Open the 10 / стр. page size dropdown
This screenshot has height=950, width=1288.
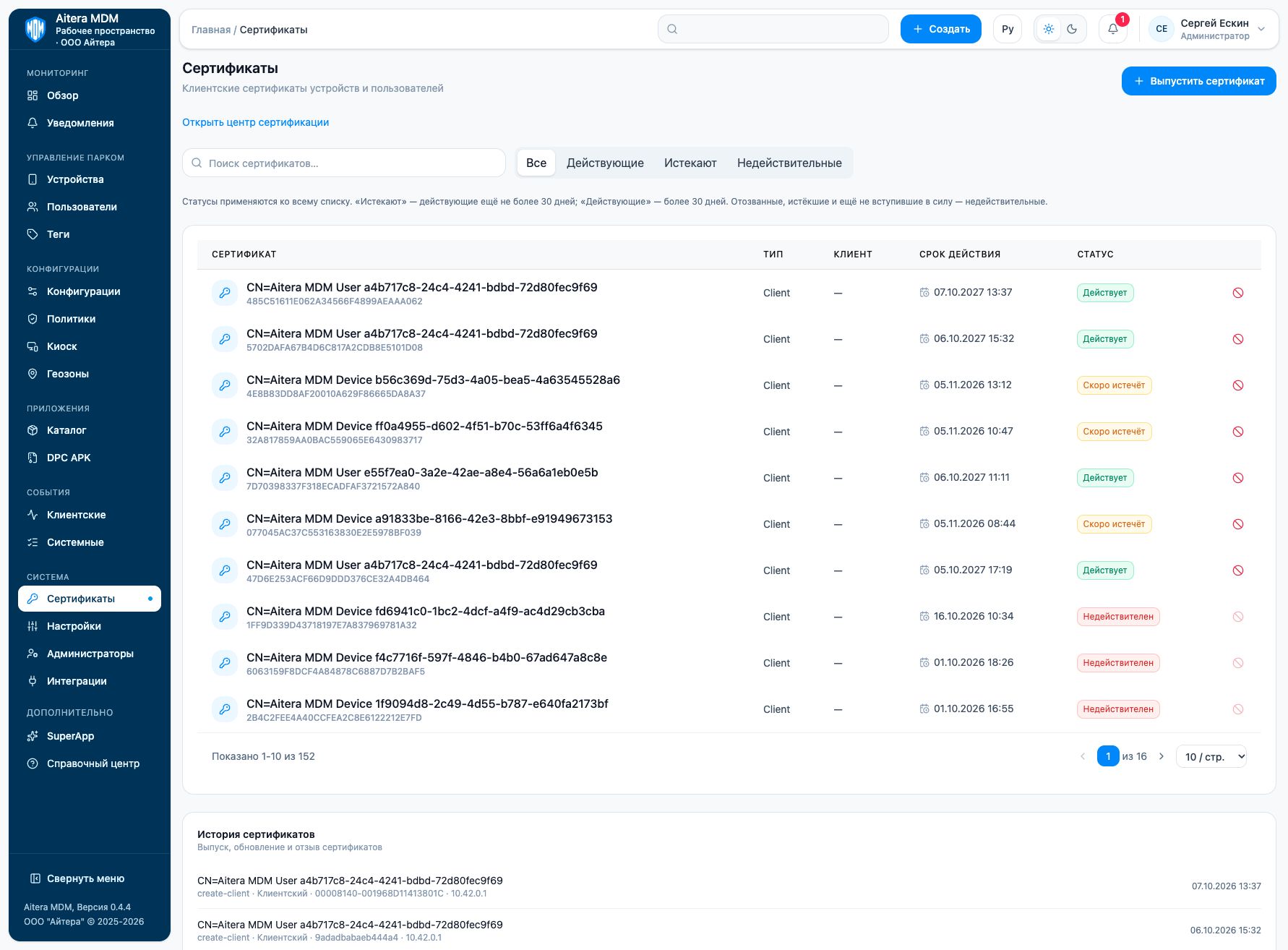pos(1211,756)
